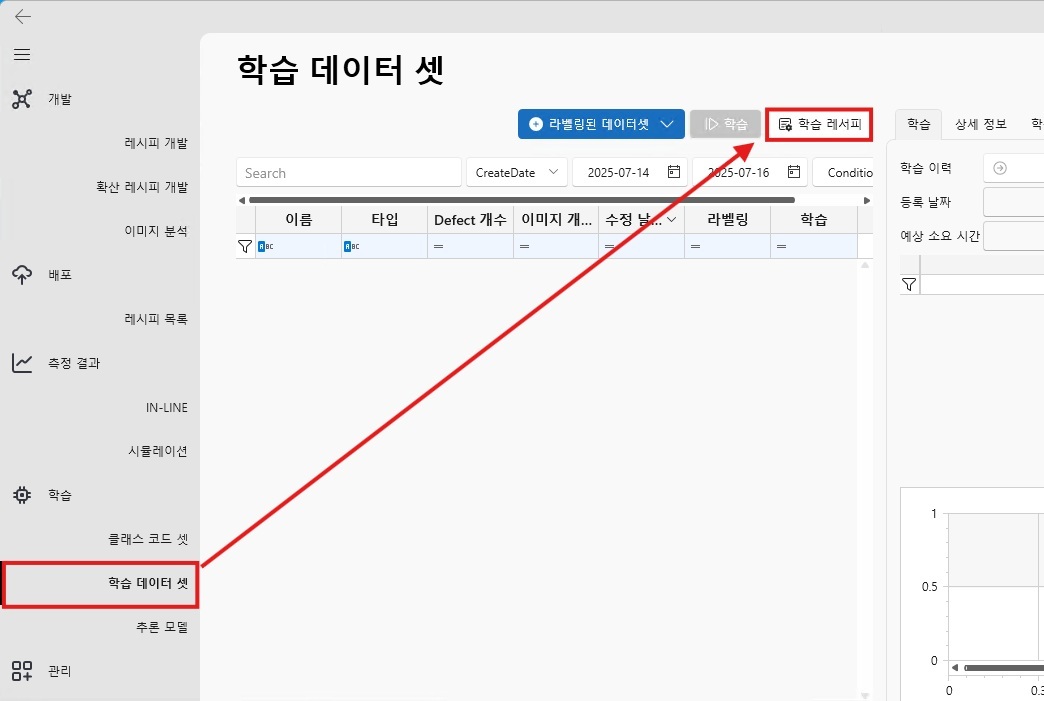Click the 개발 network node icon
Screen dimensions: 1044x701
(x=22, y=99)
